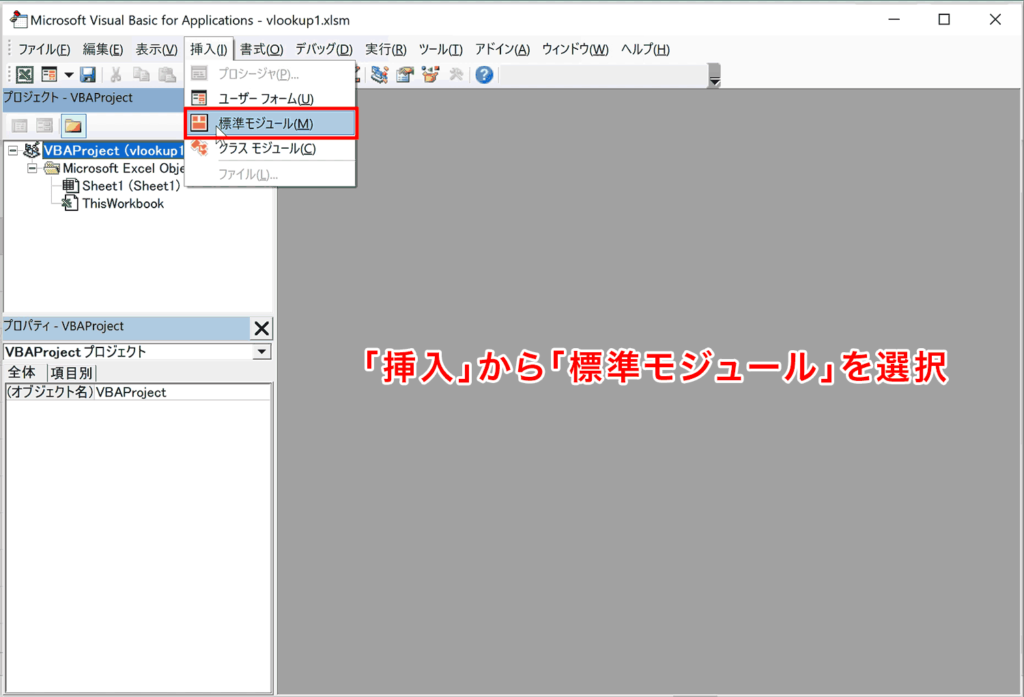The height and width of the screenshot is (697, 1024).
Task: Click the toolbar options overflow arrow
Action: 714,76
